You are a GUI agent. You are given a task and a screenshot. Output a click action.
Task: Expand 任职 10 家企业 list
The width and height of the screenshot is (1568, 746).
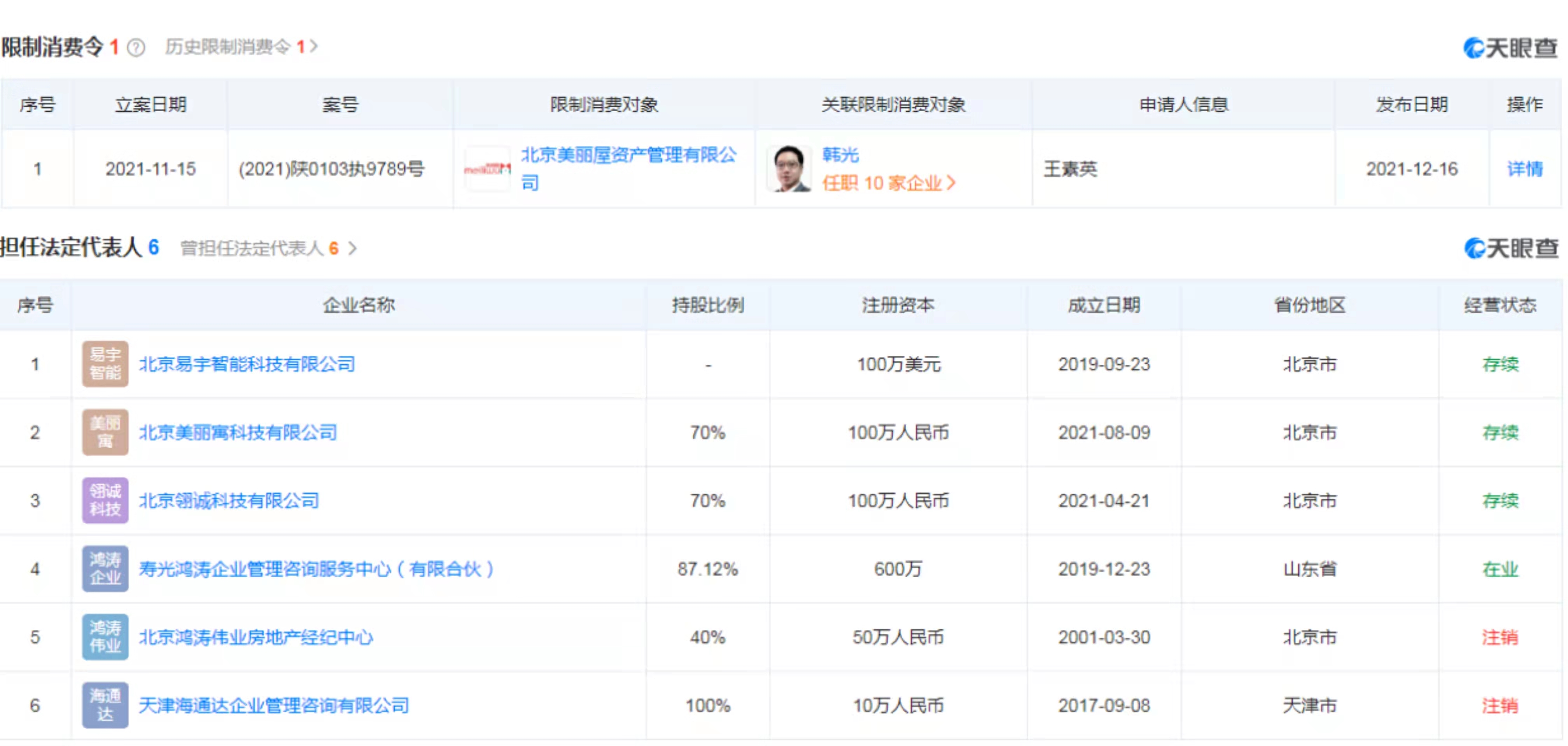point(888,183)
